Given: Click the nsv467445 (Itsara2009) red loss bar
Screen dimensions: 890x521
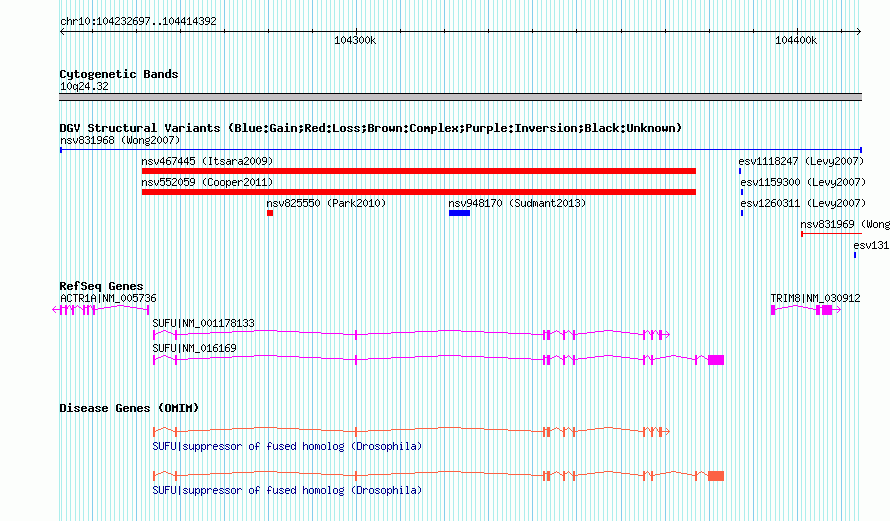Looking at the screenshot, I should click(419, 171).
